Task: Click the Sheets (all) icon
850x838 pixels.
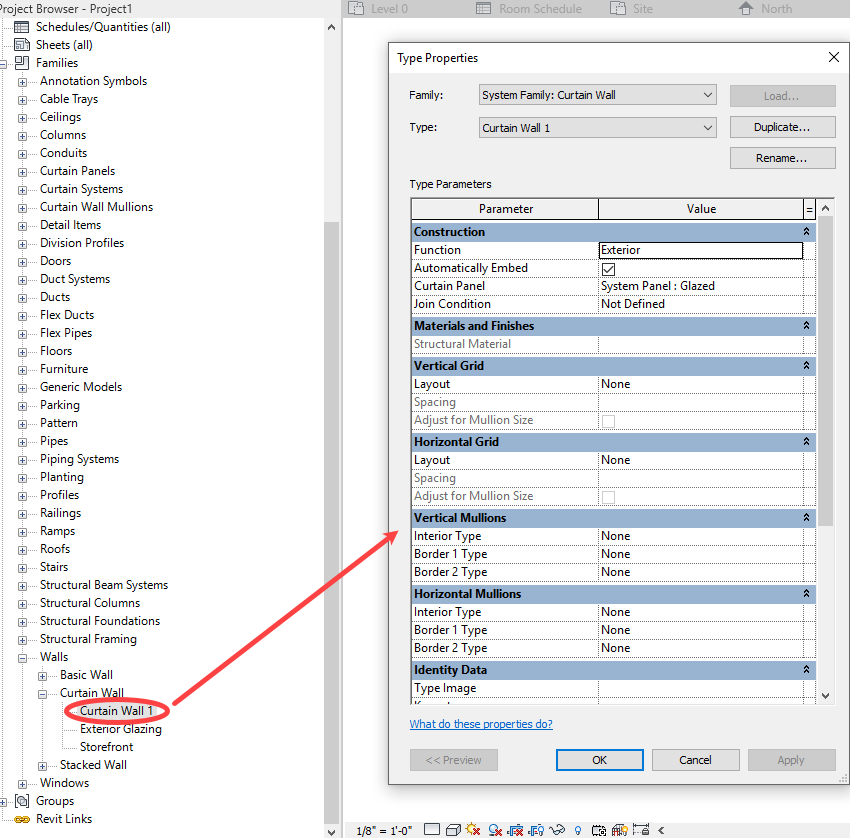Action: click(22, 45)
